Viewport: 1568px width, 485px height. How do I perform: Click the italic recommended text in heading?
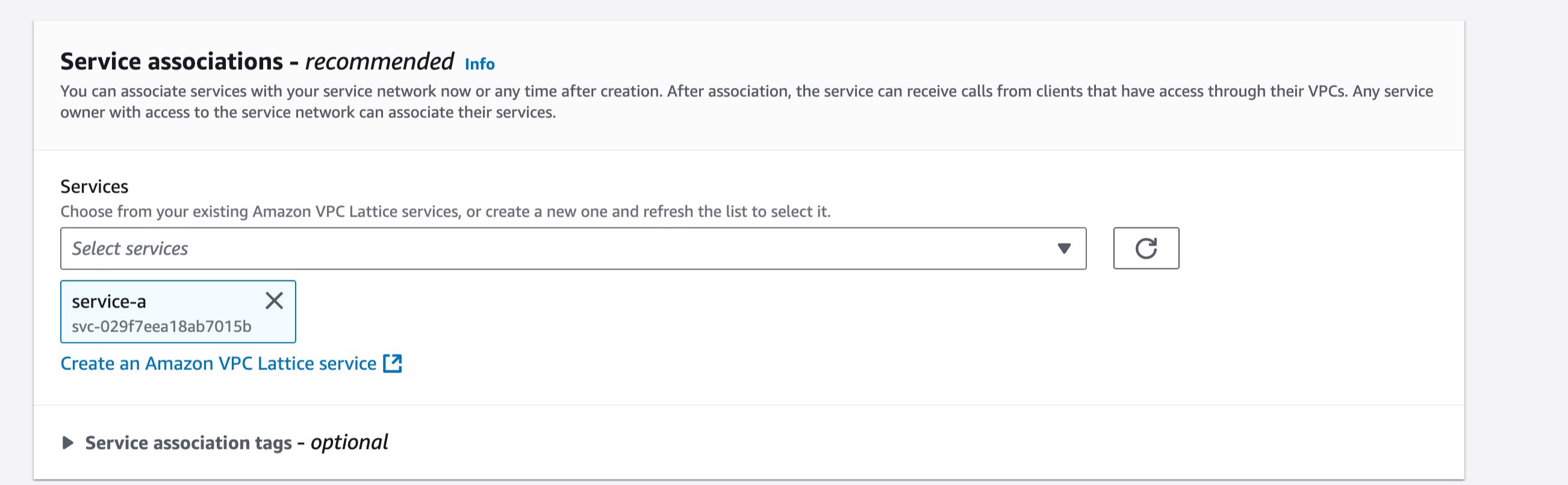click(x=379, y=61)
